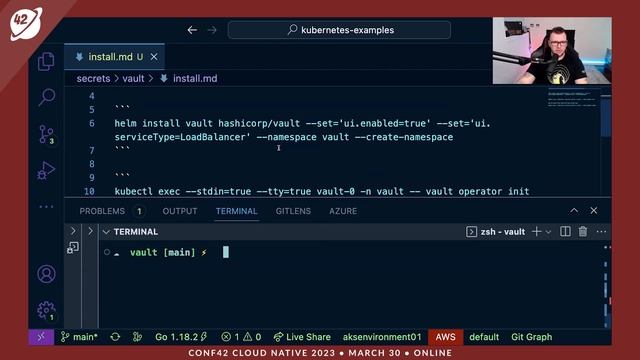Click the helm install line 6

tap(302, 130)
